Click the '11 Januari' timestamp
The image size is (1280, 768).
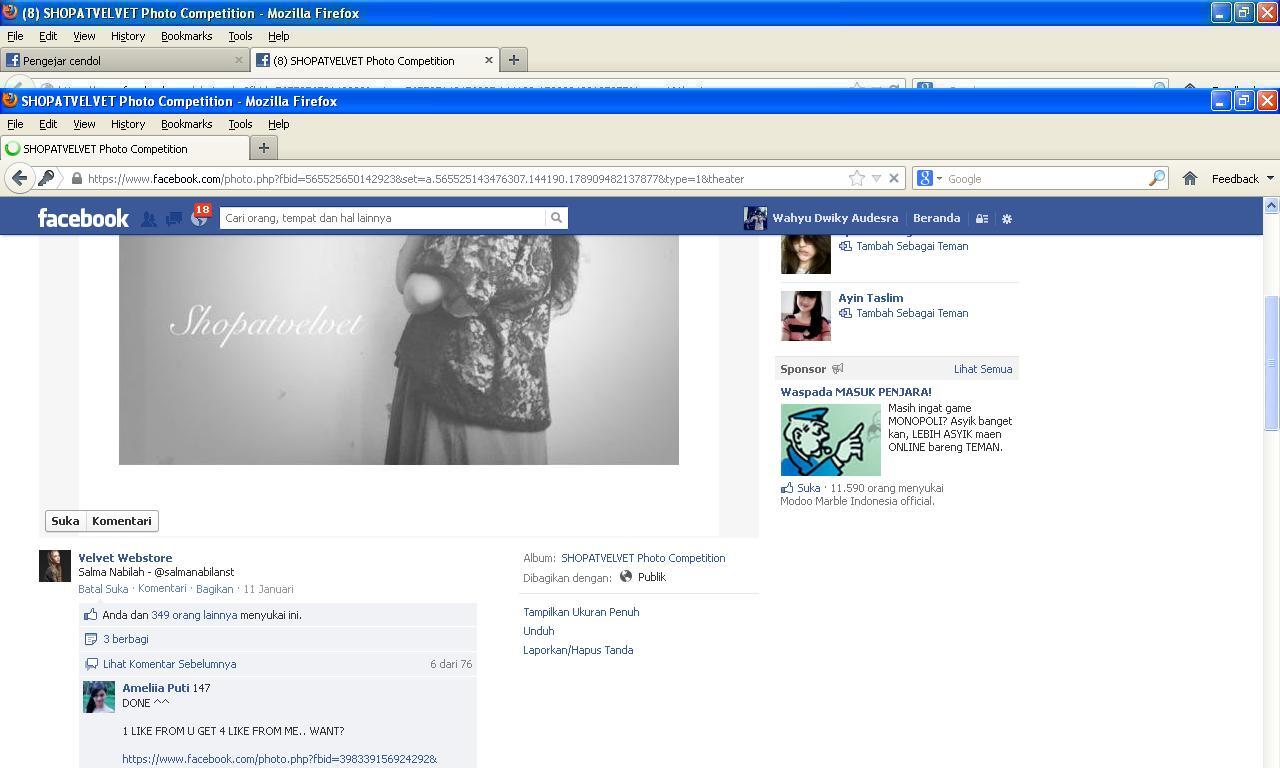pos(268,589)
